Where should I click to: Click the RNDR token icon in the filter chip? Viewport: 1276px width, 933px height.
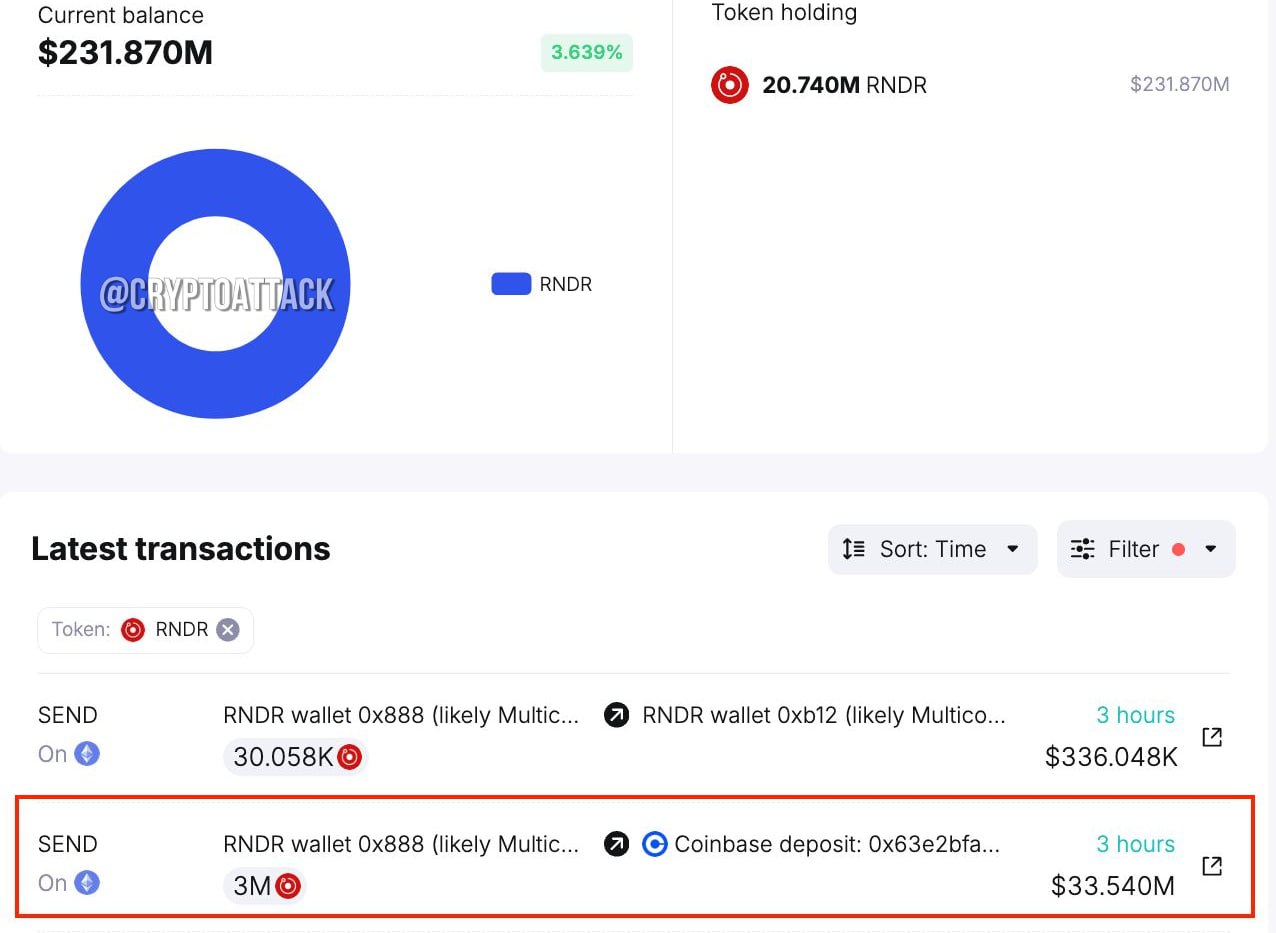(x=133, y=630)
